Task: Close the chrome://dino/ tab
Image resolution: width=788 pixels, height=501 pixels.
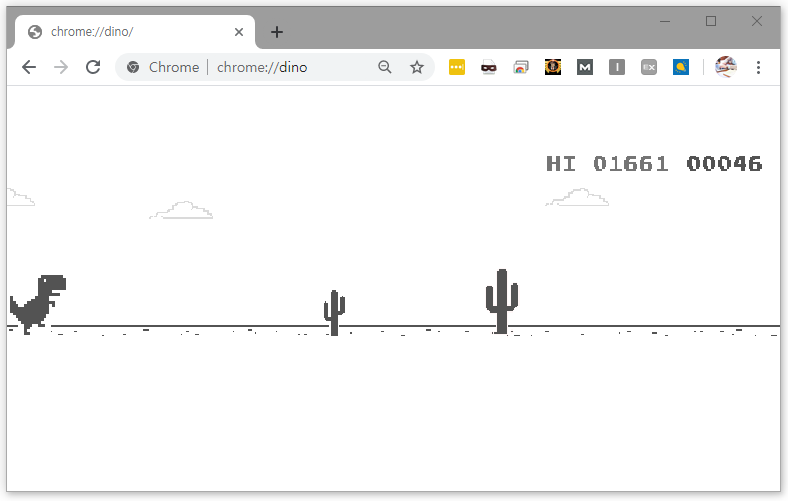Action: [239, 32]
